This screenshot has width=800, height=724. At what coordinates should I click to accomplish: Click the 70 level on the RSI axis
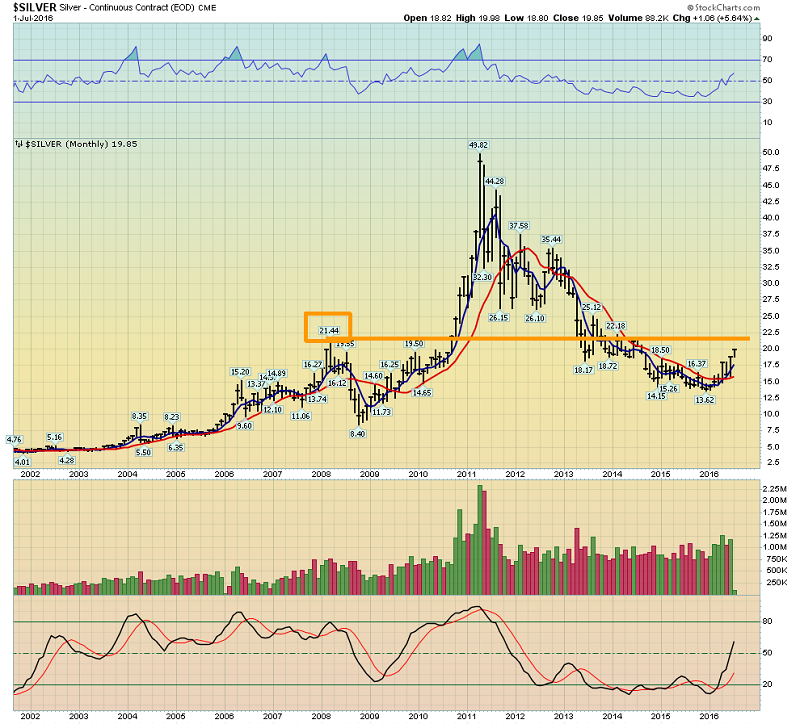[x=767, y=60]
